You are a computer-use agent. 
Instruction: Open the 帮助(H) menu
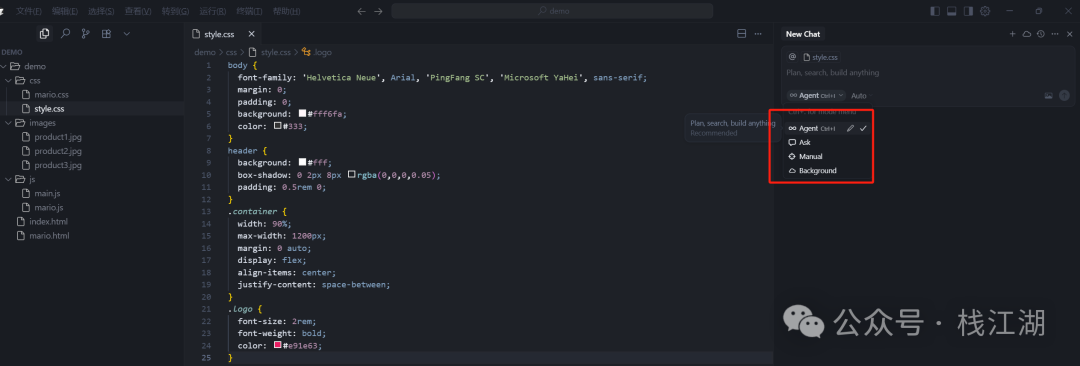click(x=286, y=11)
